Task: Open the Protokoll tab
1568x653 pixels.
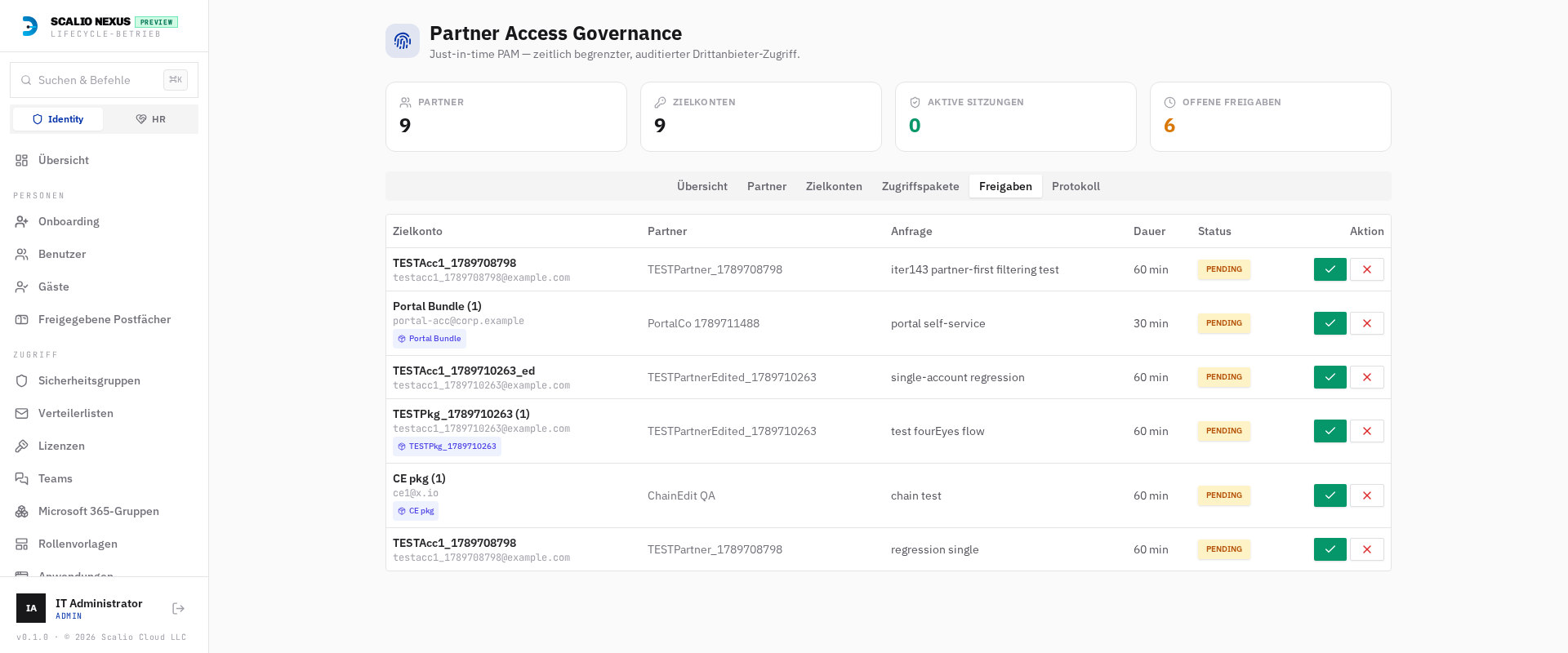Action: click(x=1076, y=186)
